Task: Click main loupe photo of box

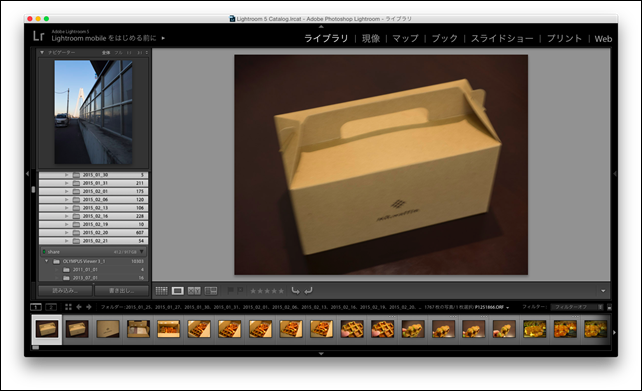Action: coord(381,165)
